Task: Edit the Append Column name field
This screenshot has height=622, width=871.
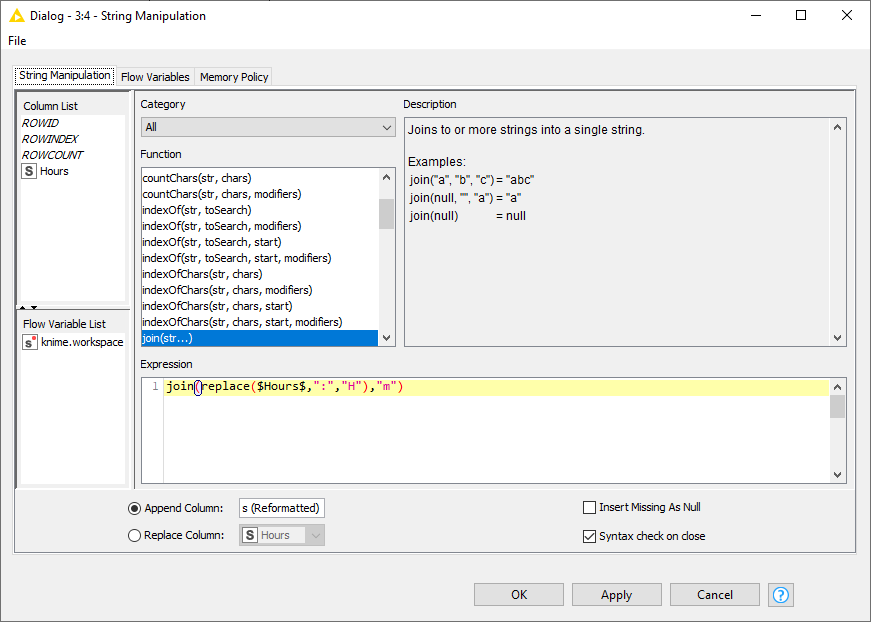Action: point(281,507)
